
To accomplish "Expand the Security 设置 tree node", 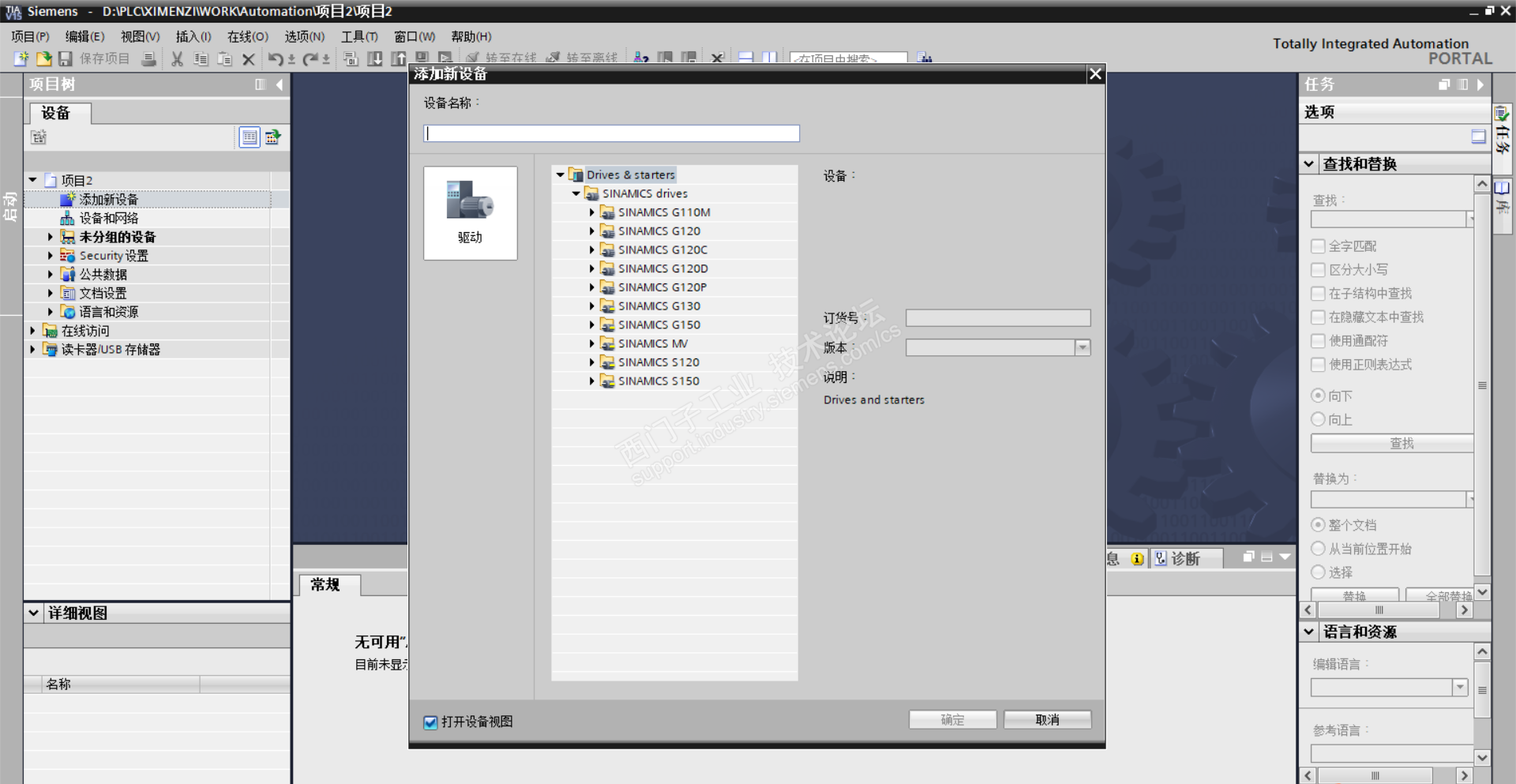I will [x=50, y=256].
